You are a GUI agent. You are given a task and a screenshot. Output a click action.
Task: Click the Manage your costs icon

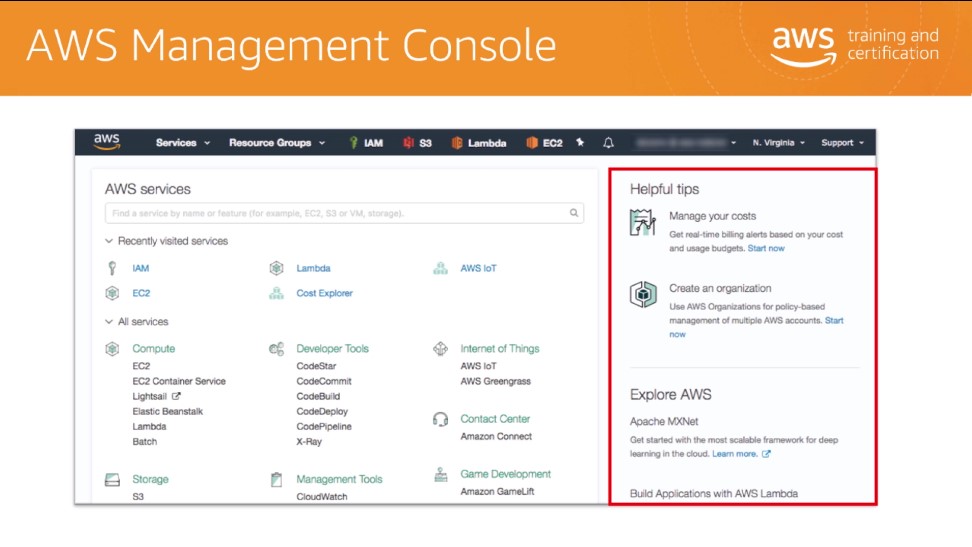coord(643,223)
